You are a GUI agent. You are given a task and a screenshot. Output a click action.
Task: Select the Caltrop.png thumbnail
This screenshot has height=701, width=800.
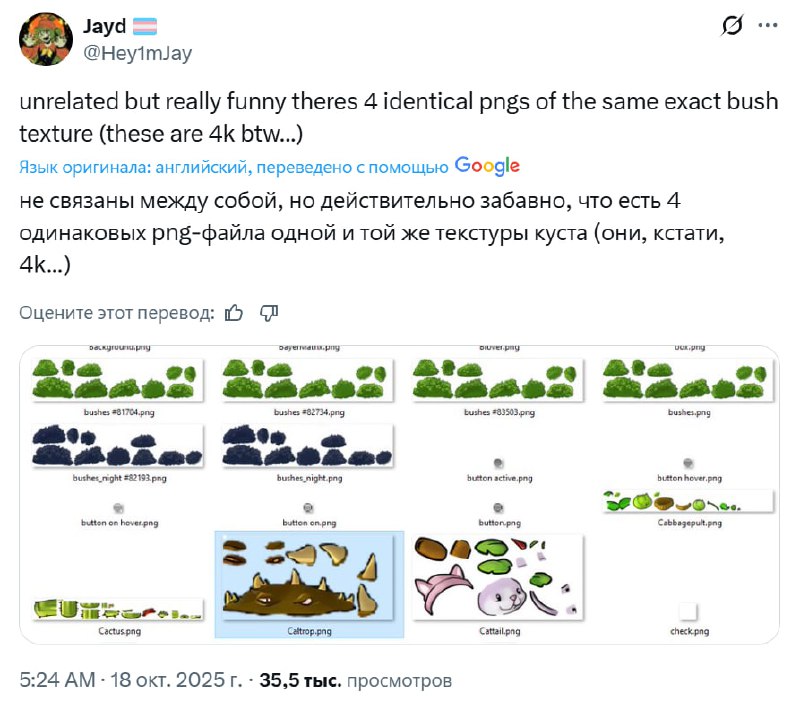click(x=309, y=580)
